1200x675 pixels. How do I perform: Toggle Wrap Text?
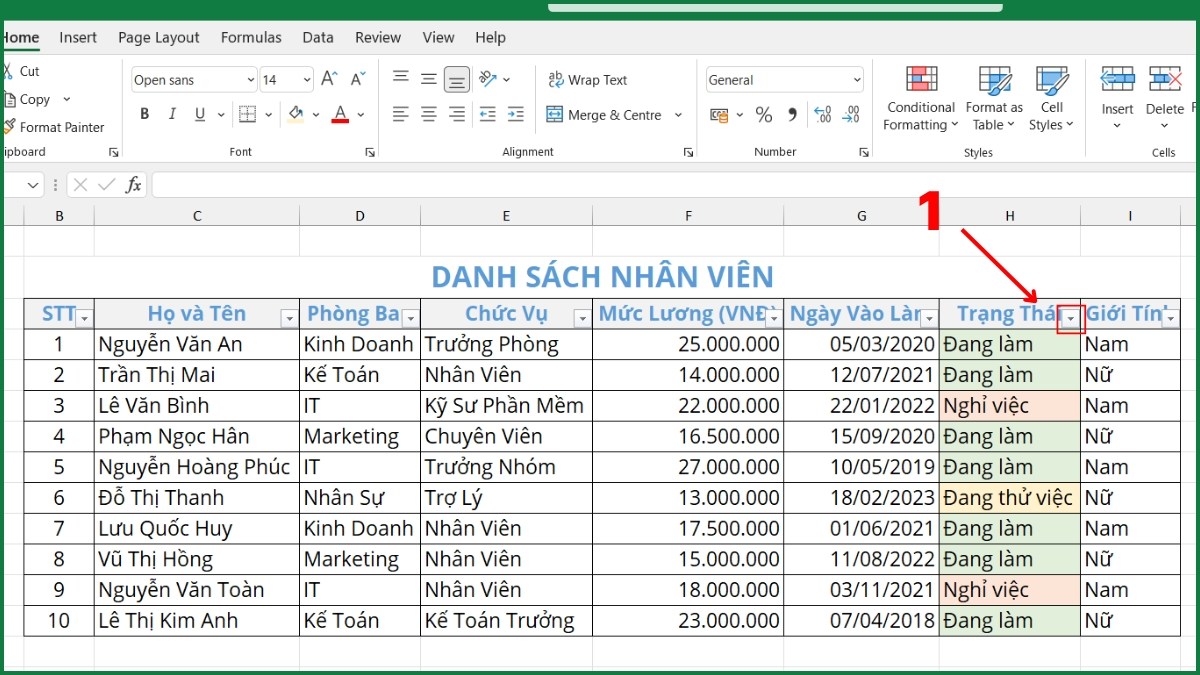click(587, 80)
